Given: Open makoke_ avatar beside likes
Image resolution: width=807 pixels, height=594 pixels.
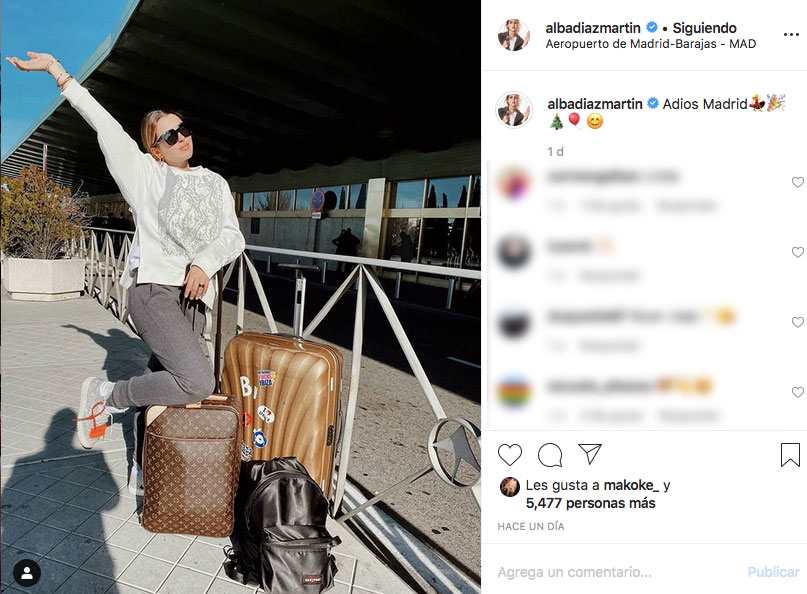Looking at the screenshot, I should [510, 486].
